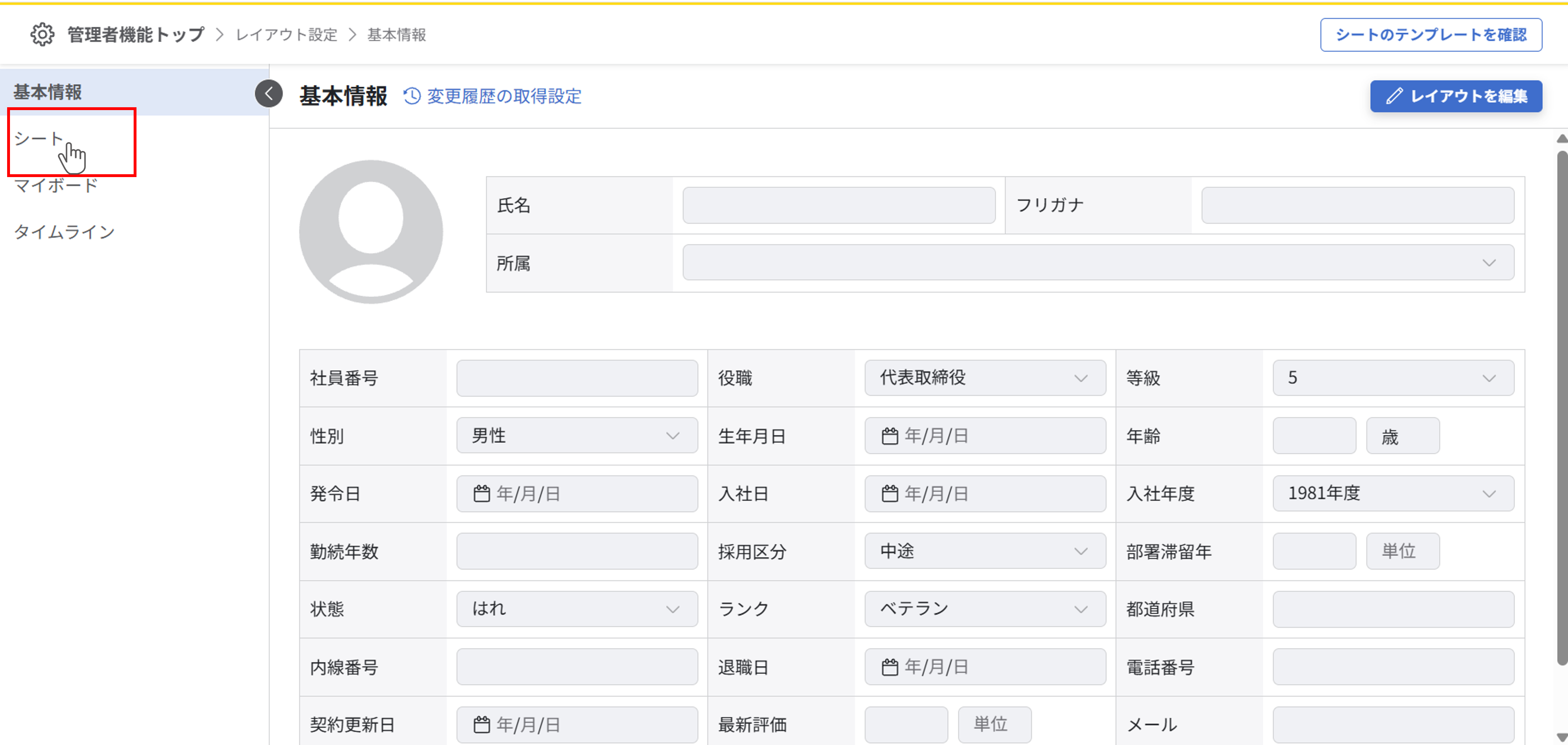Click the 電話番号 input field
1568x745 pixels.
point(1393,667)
